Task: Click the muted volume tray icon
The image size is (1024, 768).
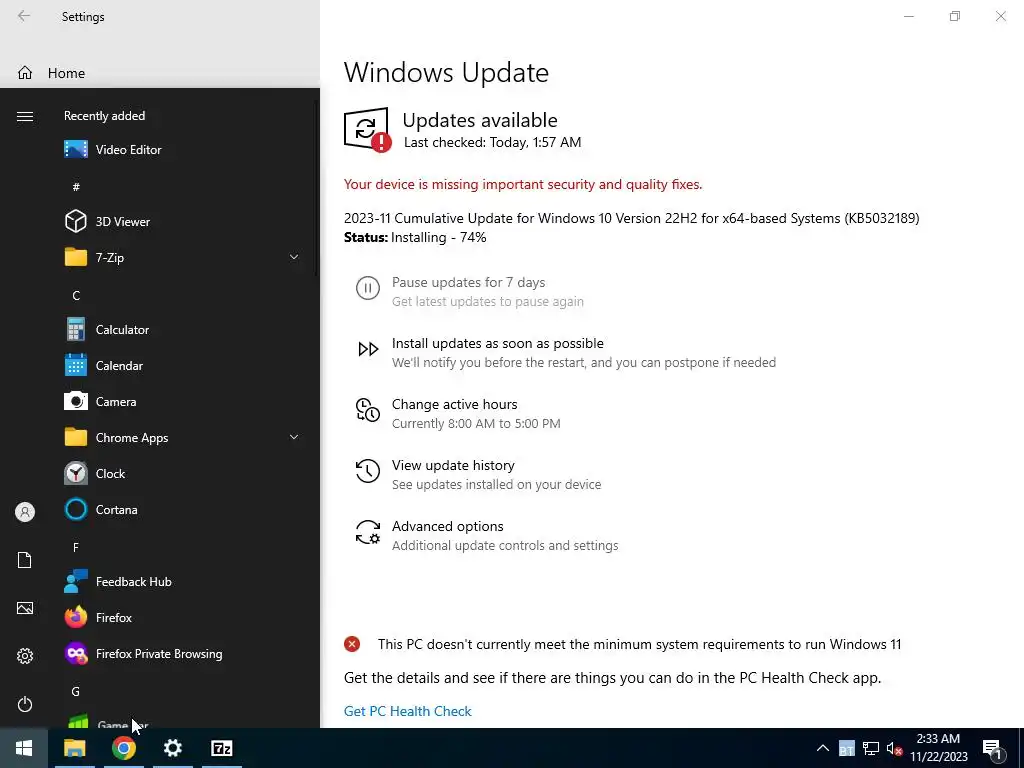Action: (895, 748)
